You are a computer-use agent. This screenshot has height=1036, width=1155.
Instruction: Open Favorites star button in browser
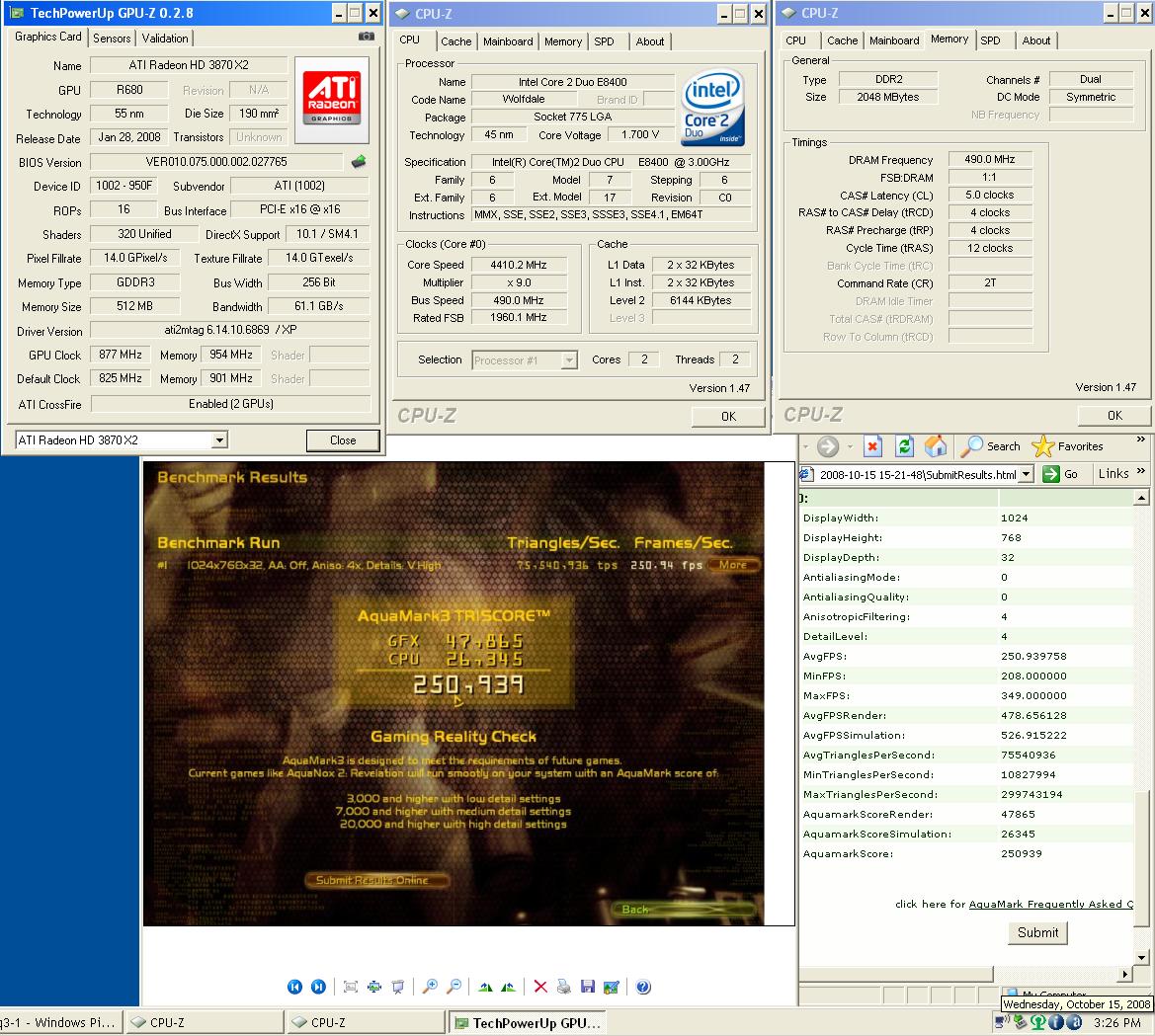[1067, 446]
